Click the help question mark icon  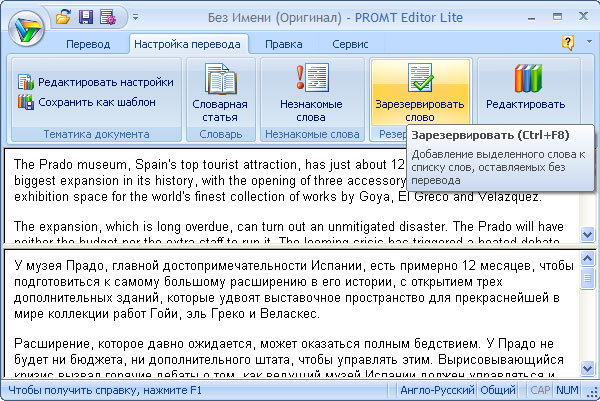pyautogui.click(x=568, y=42)
